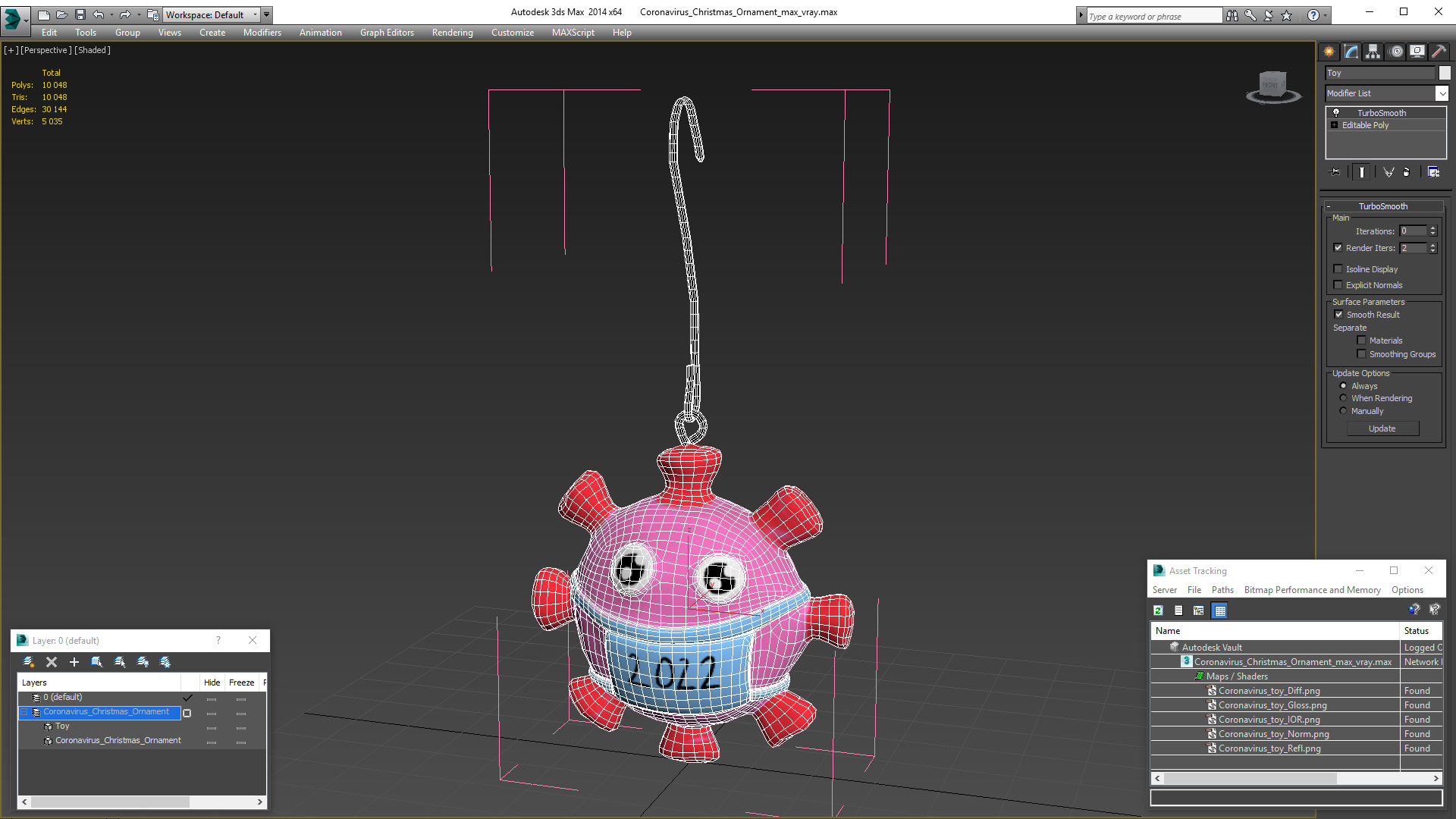Click the Pin Stack icon
Image resolution: width=1456 pixels, height=819 pixels.
pos(1336,172)
